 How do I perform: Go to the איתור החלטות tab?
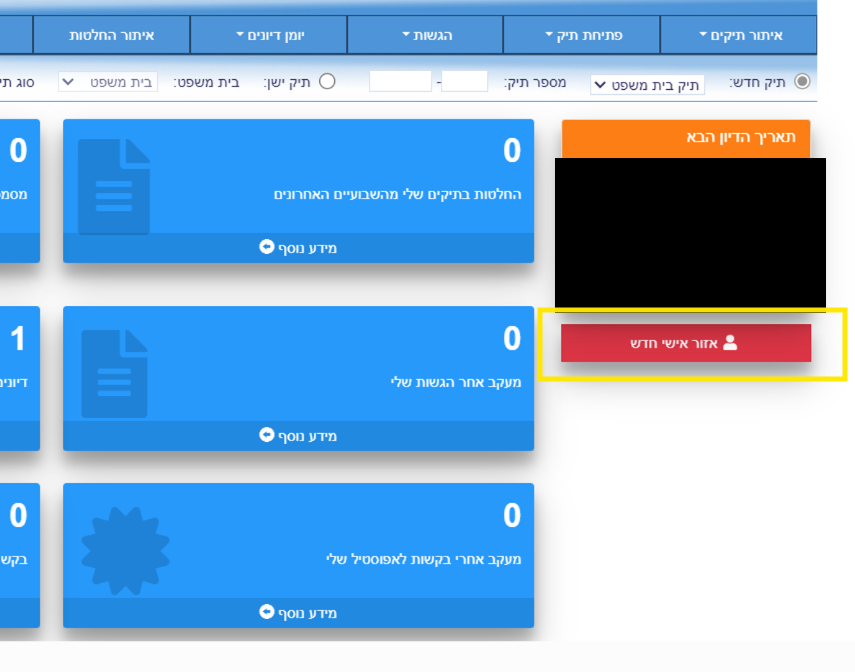coord(111,35)
